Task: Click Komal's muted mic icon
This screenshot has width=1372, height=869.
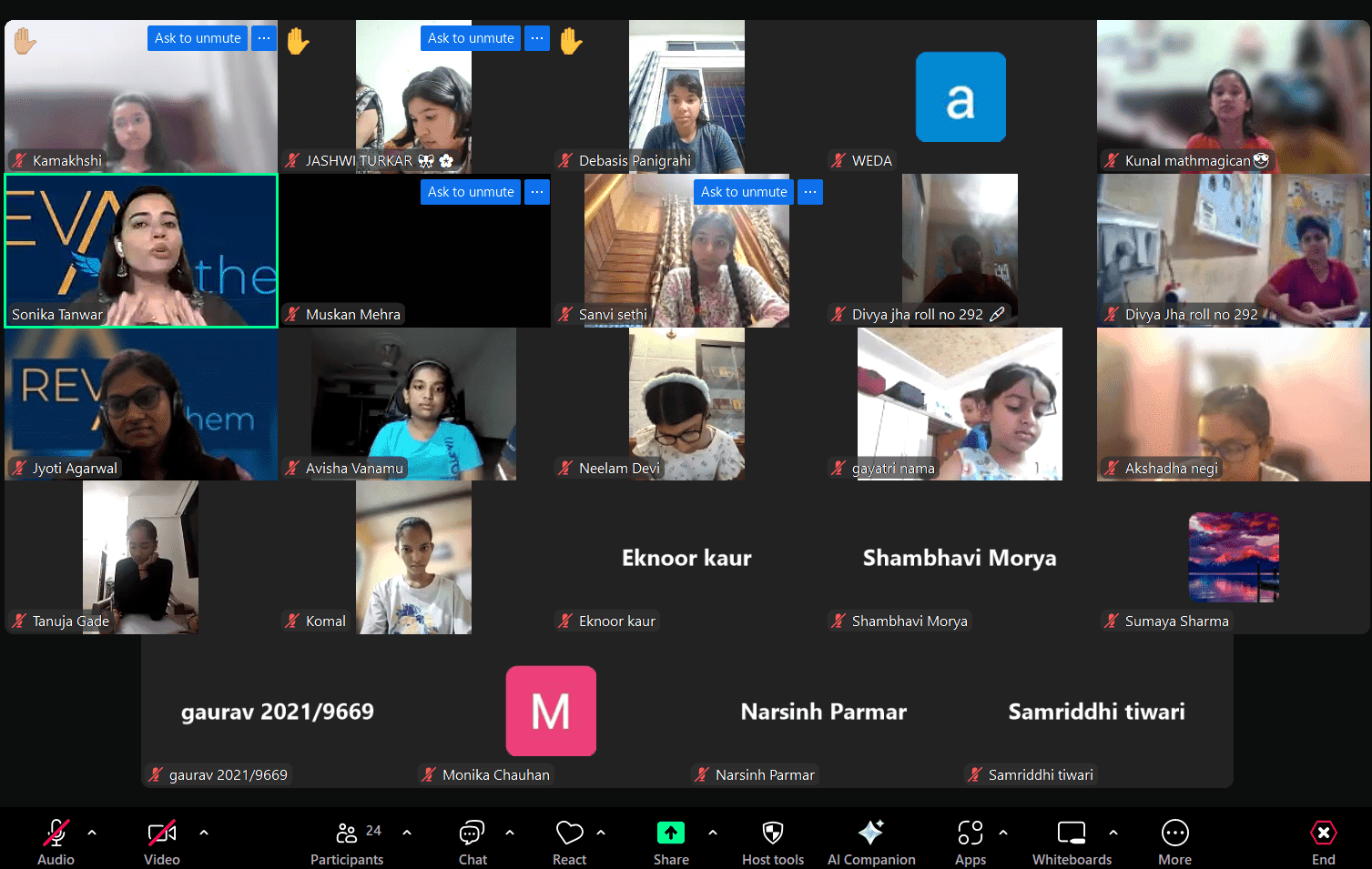Action: pos(293,621)
